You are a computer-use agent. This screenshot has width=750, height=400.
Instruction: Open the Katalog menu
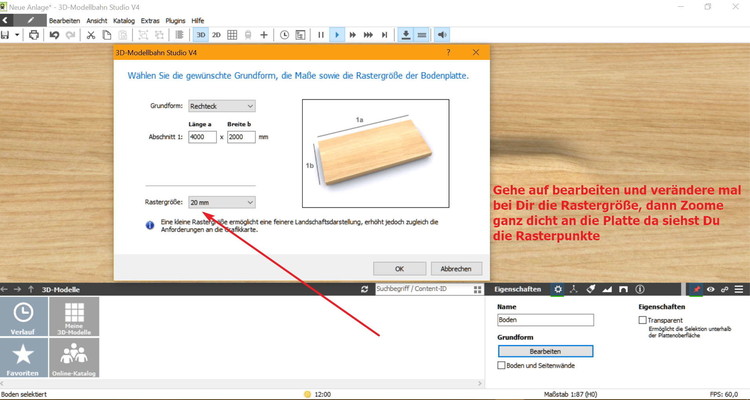coord(124,21)
